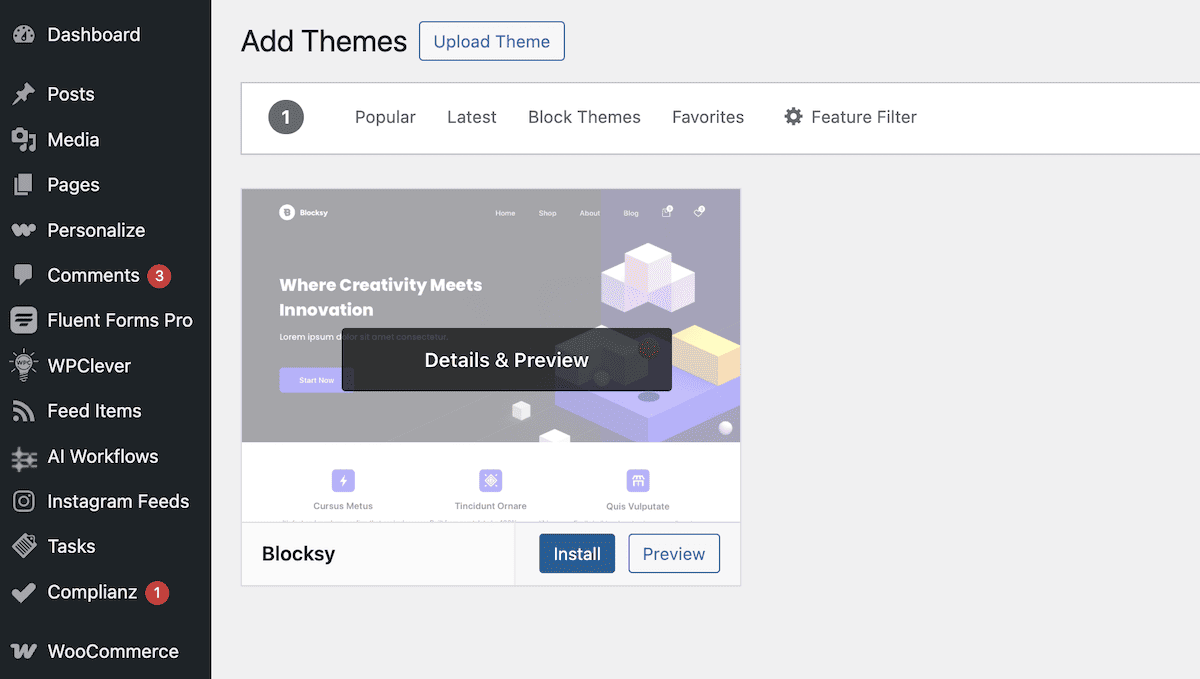Click the Posts pushpin icon

[x=24, y=95]
